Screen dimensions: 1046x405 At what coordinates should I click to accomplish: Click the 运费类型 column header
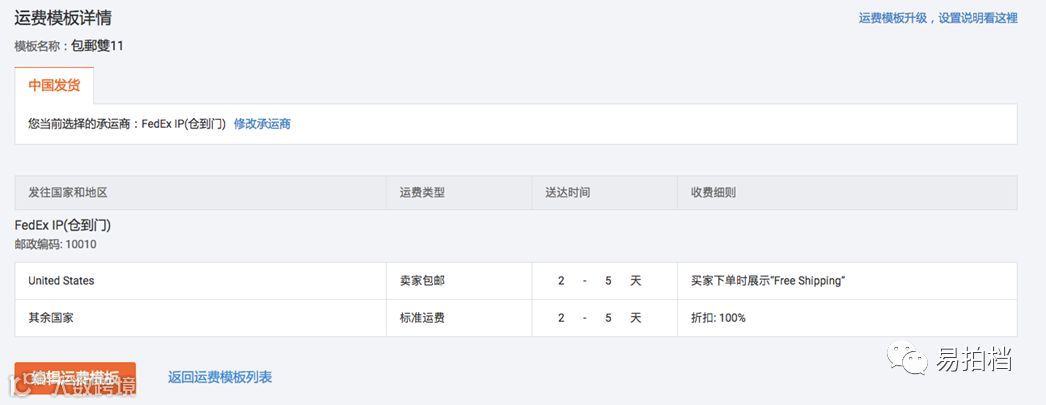[422, 192]
